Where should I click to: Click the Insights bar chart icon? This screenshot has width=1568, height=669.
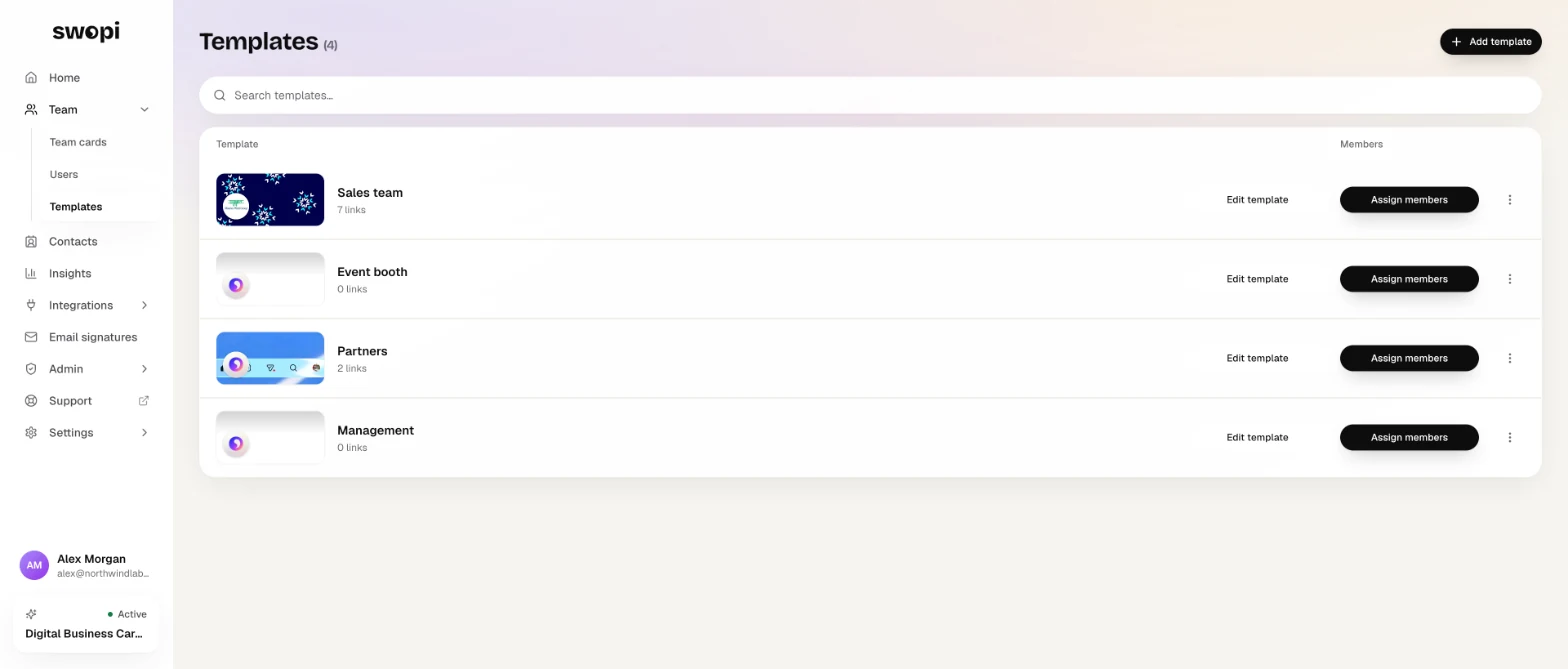(31, 273)
